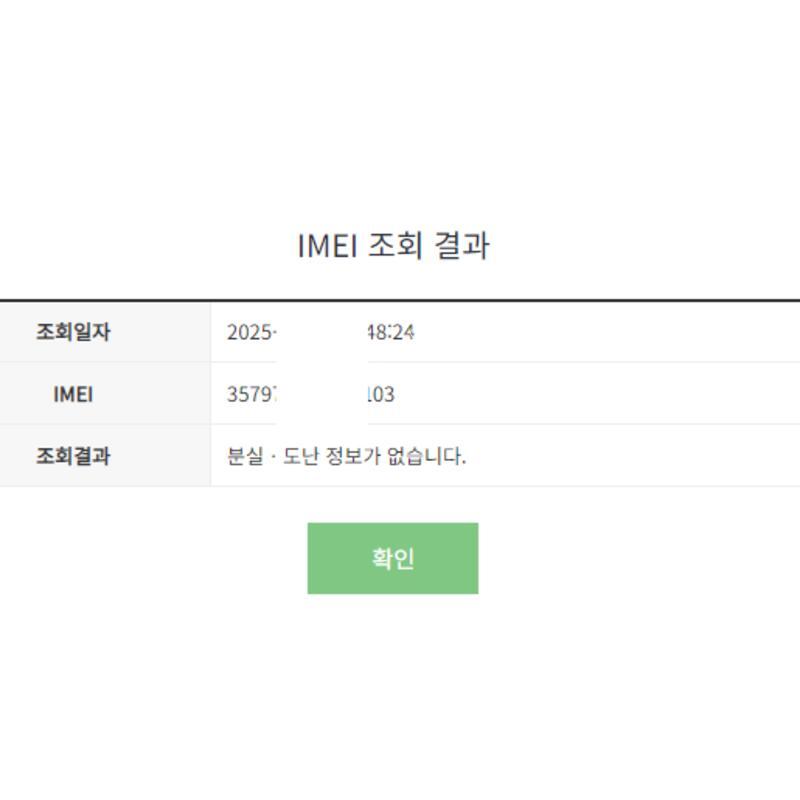
Task: Click the middle dot between 분실 and 도난
Action: (272, 457)
